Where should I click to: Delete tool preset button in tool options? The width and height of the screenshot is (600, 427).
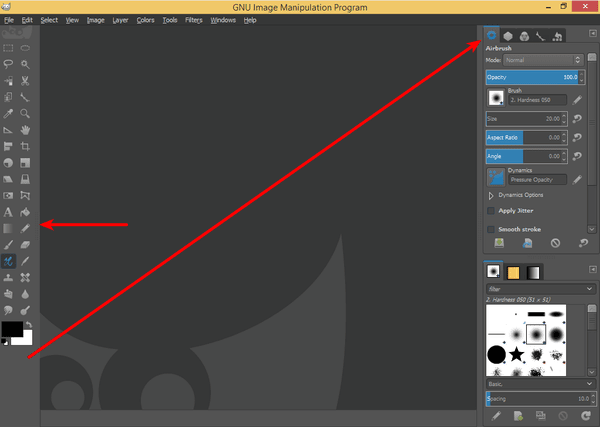555,243
